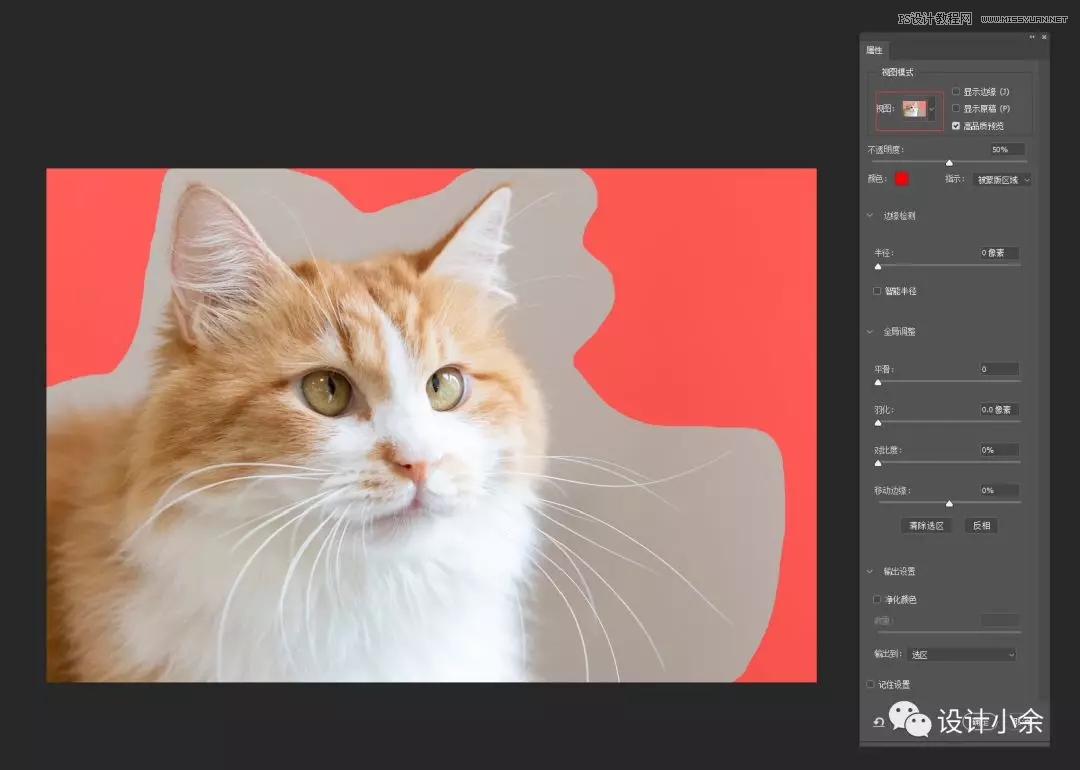Collapse the 全局调整 section
Screen dimensions: 1080x770
click(870, 332)
